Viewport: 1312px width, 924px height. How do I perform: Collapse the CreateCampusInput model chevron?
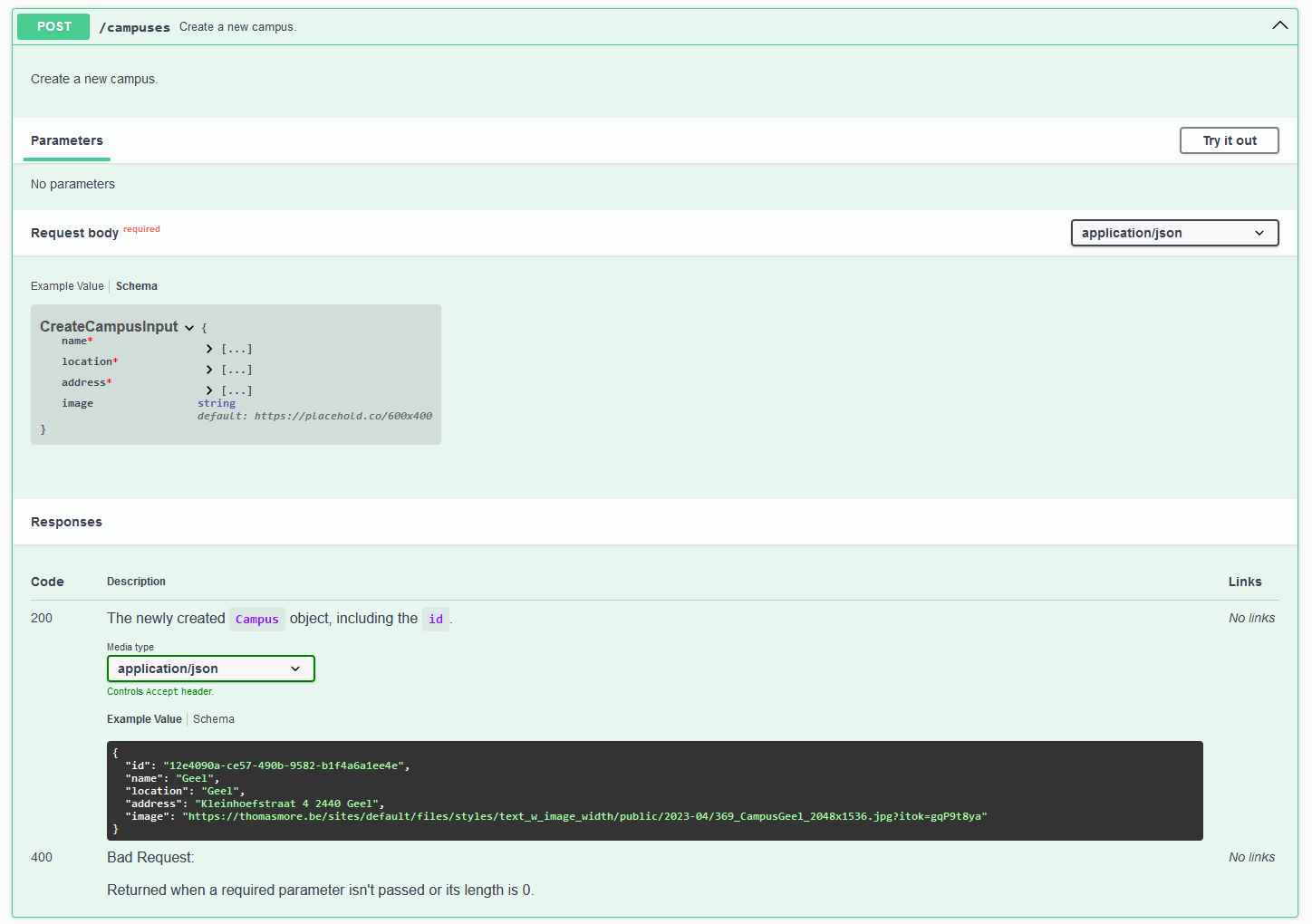point(189,328)
